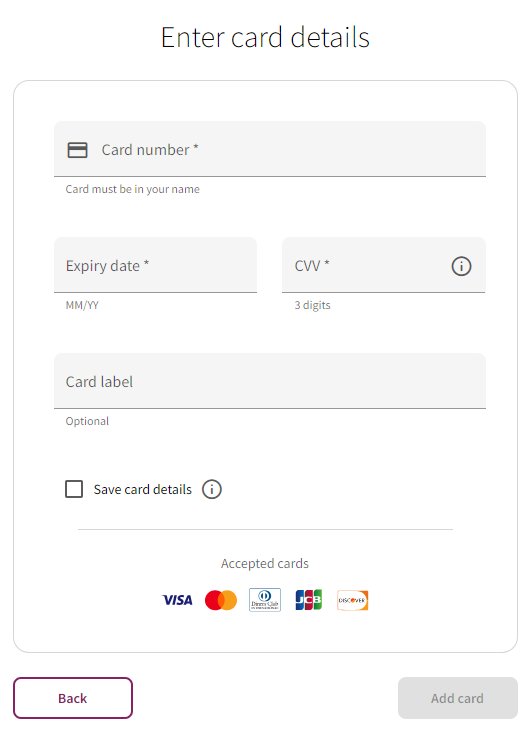Click the Discover card logo
The image size is (531, 738).
coord(353,600)
